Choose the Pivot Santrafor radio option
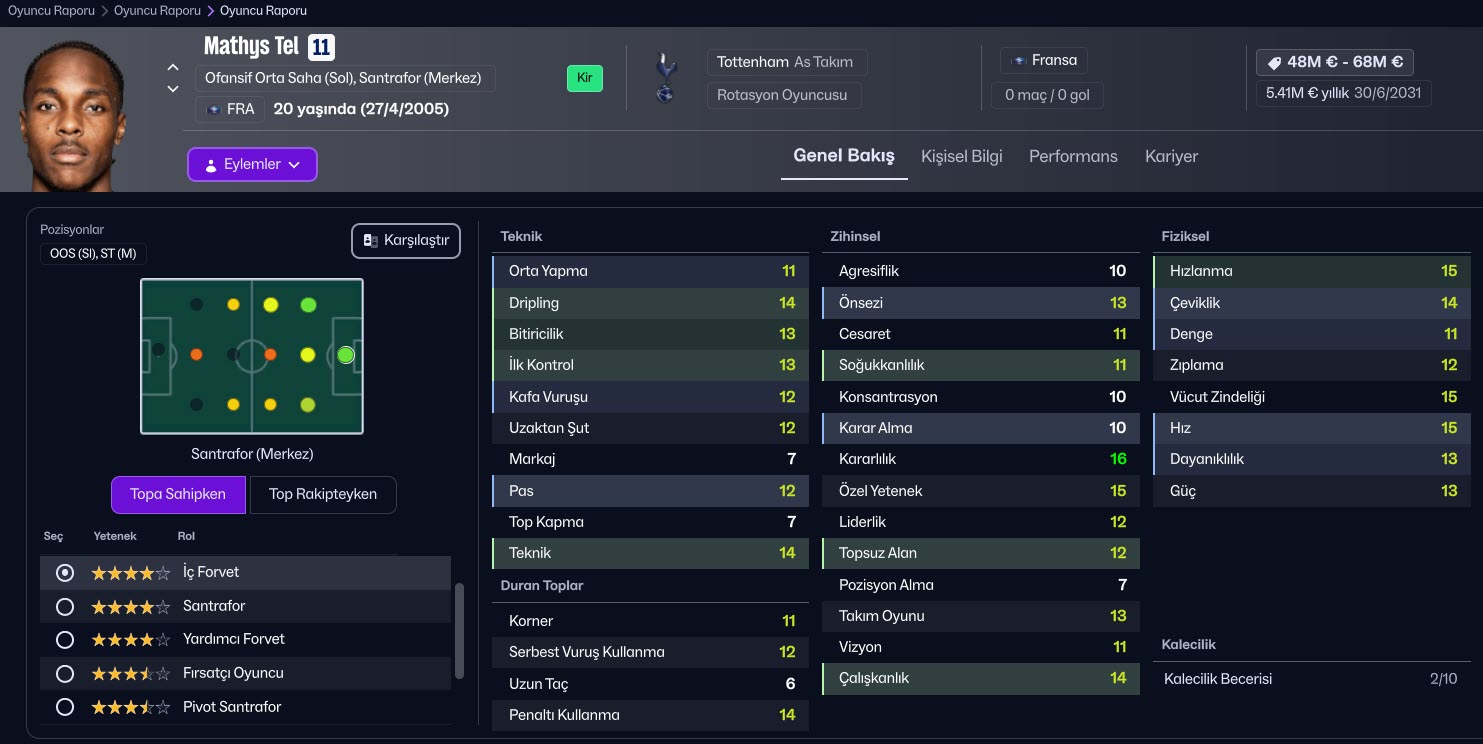The height and width of the screenshot is (744, 1483). (x=65, y=707)
